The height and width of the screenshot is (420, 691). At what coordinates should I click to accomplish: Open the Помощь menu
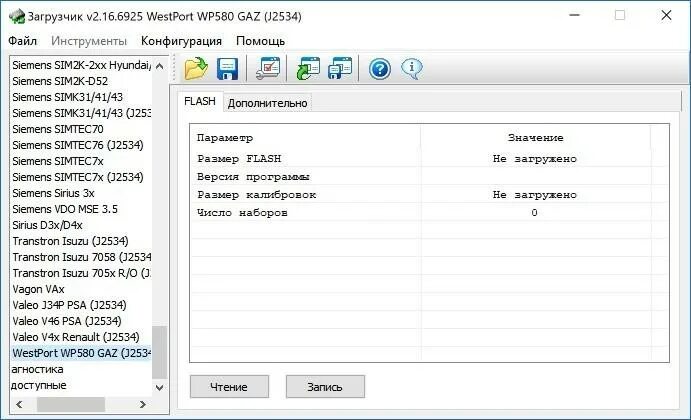point(260,41)
